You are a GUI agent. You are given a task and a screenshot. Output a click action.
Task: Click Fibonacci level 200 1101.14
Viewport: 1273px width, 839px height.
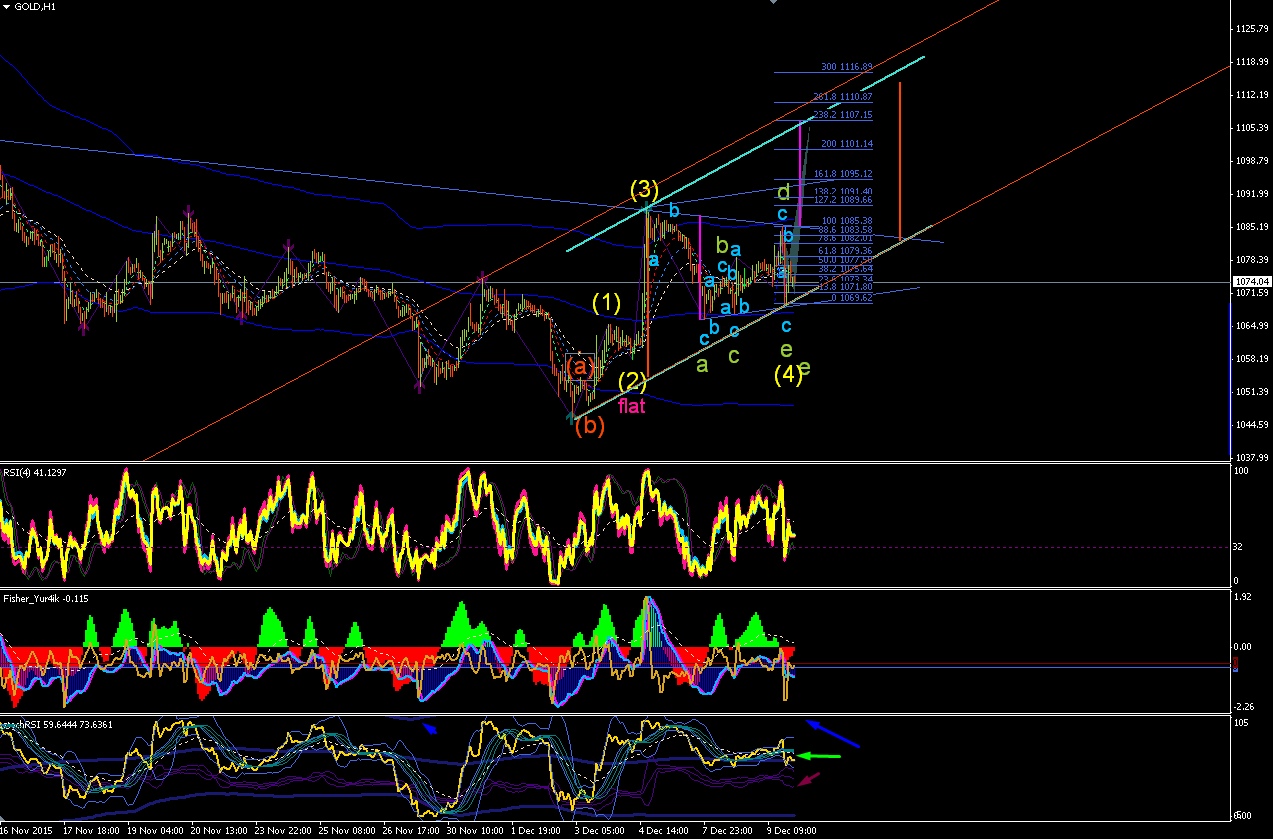[847, 144]
